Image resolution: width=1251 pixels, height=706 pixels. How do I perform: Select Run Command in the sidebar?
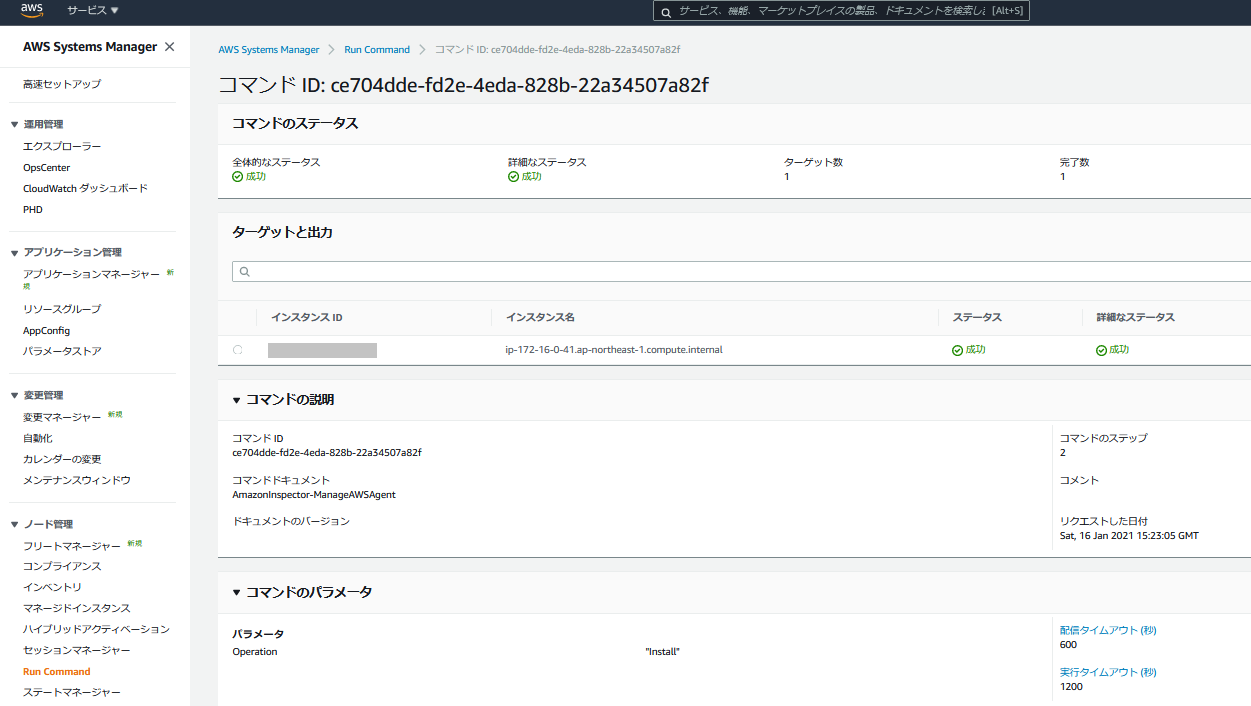point(57,672)
